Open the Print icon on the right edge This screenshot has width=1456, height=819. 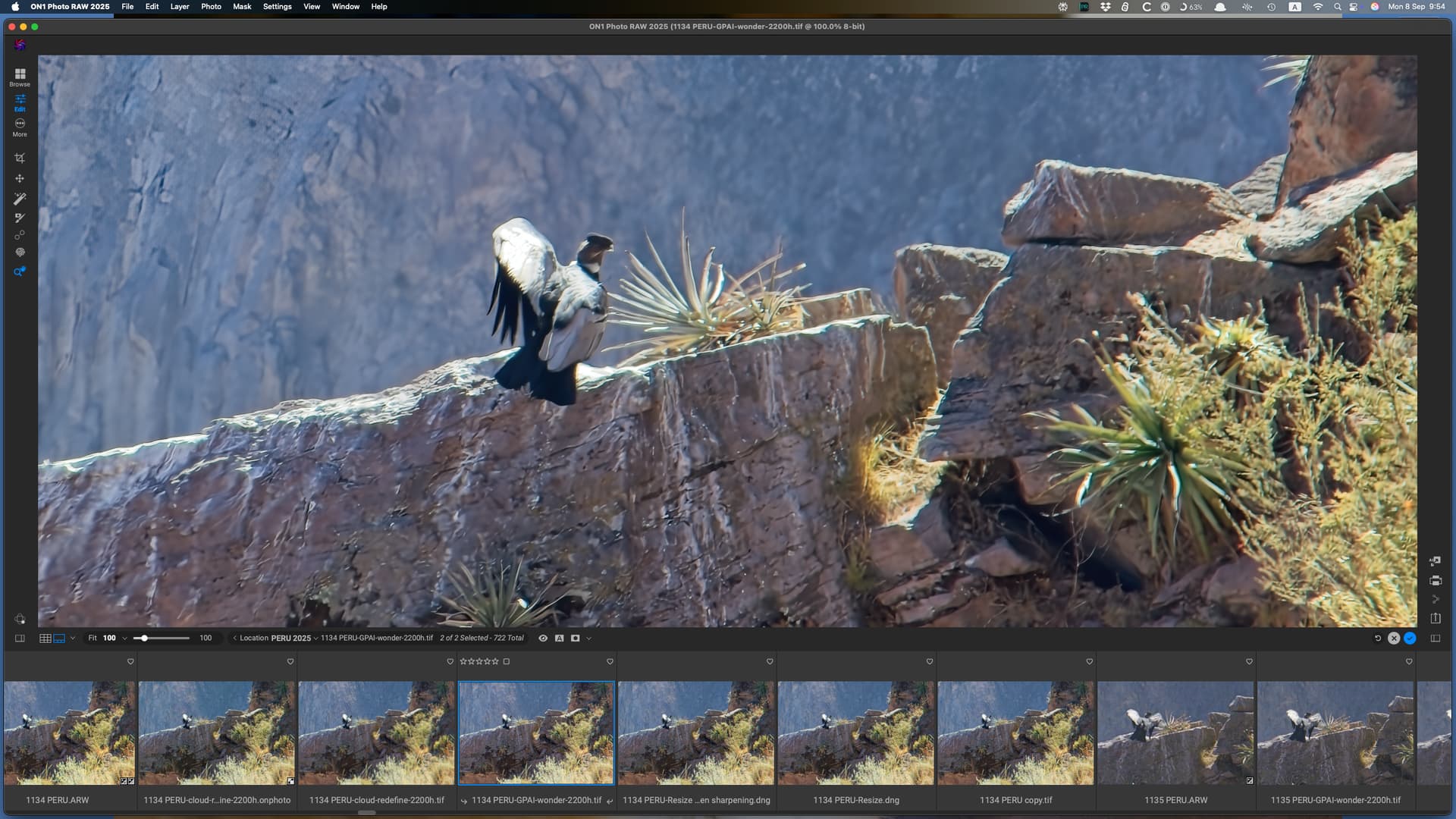coord(1435,581)
